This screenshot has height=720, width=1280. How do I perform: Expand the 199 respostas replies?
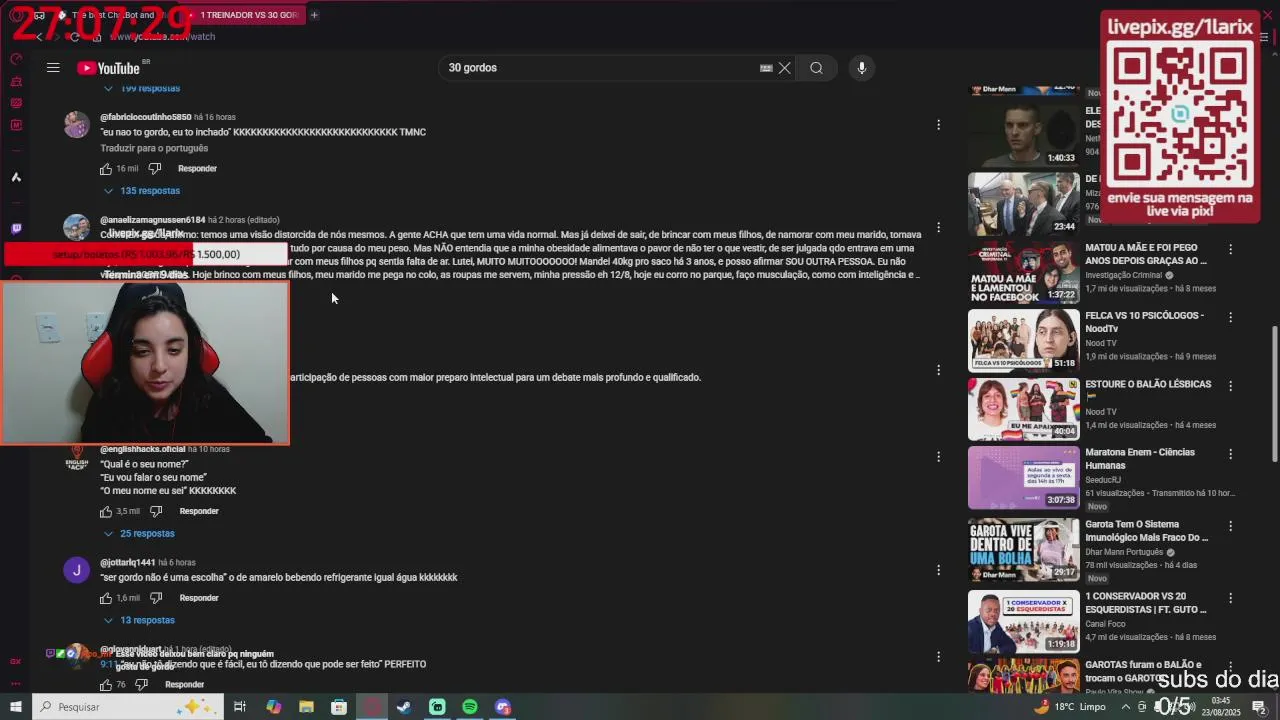coord(142,89)
